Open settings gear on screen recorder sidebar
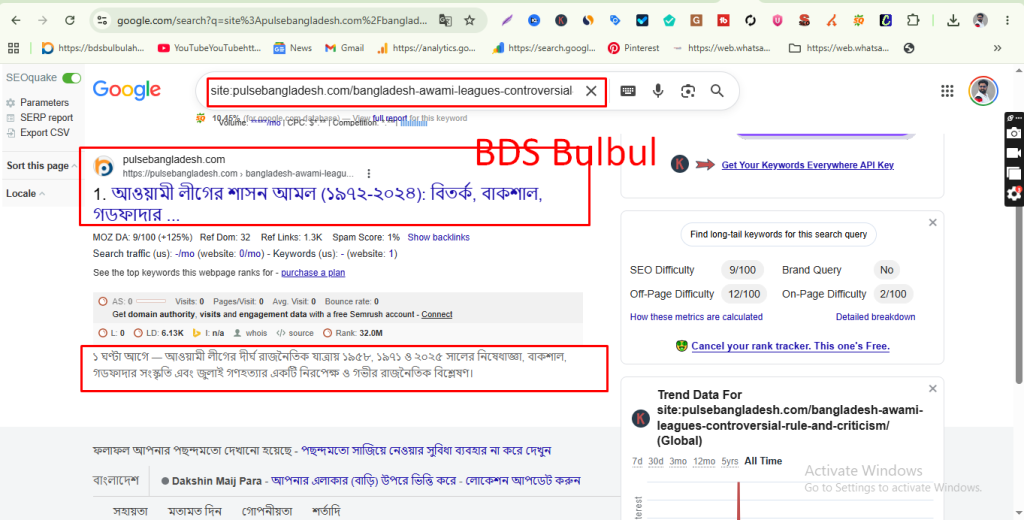The image size is (1024, 520). [1014, 193]
